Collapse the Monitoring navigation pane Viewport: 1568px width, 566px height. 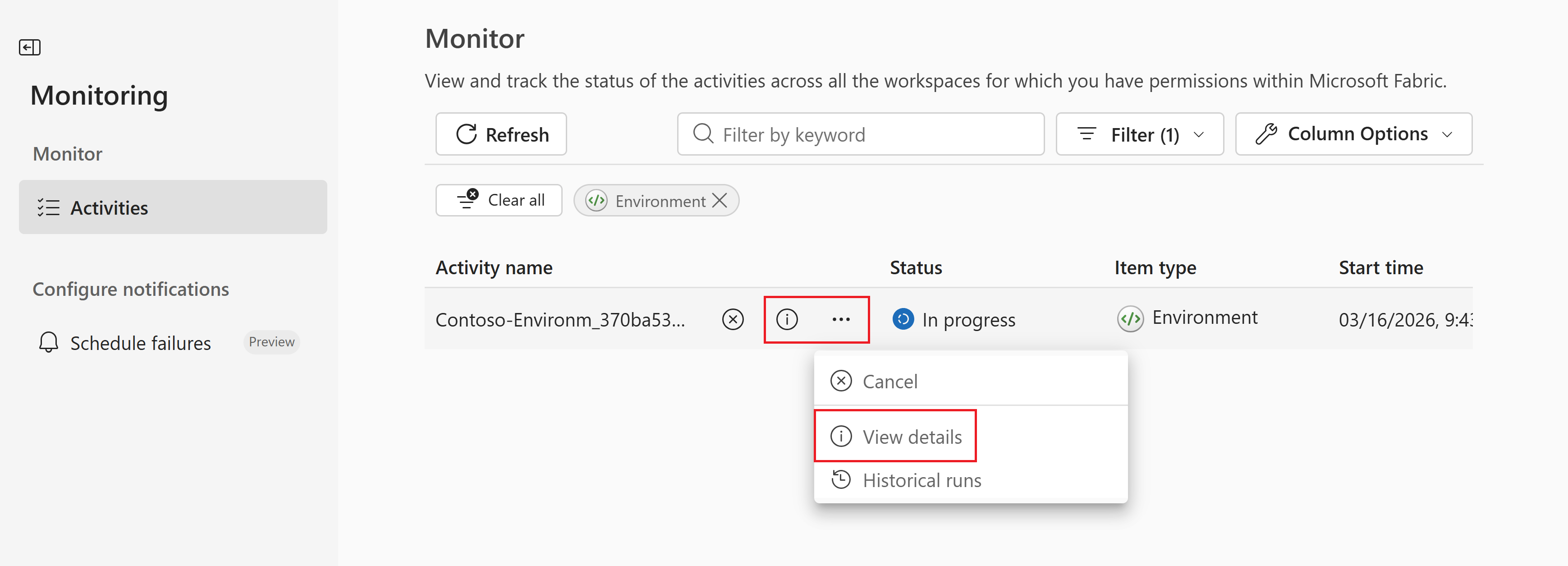tap(29, 47)
